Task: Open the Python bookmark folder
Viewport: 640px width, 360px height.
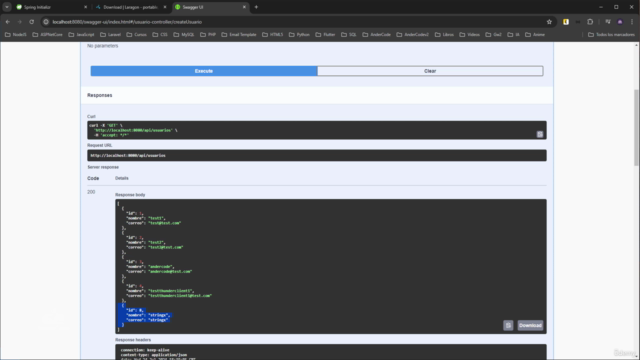Action: [x=299, y=35]
